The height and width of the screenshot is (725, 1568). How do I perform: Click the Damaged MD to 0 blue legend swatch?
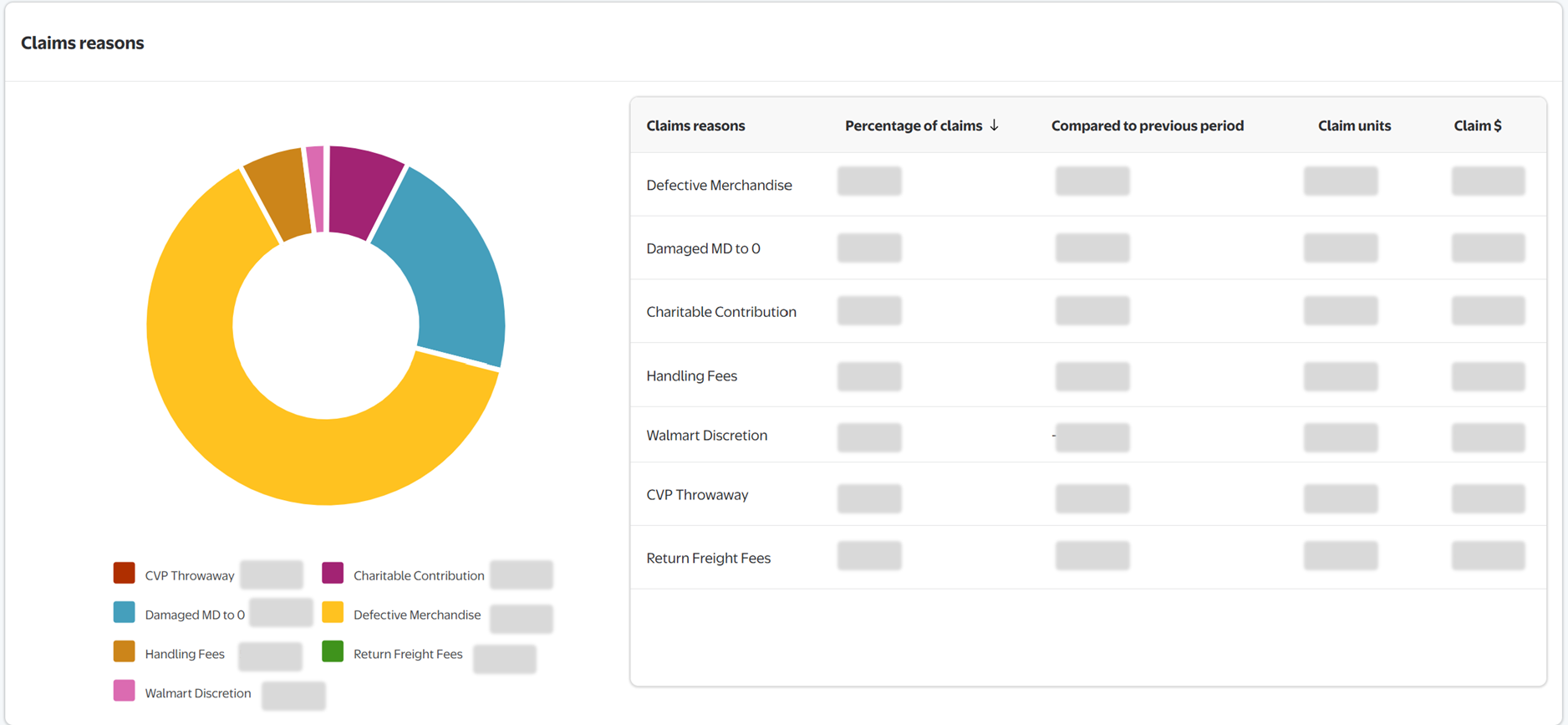[x=125, y=612]
